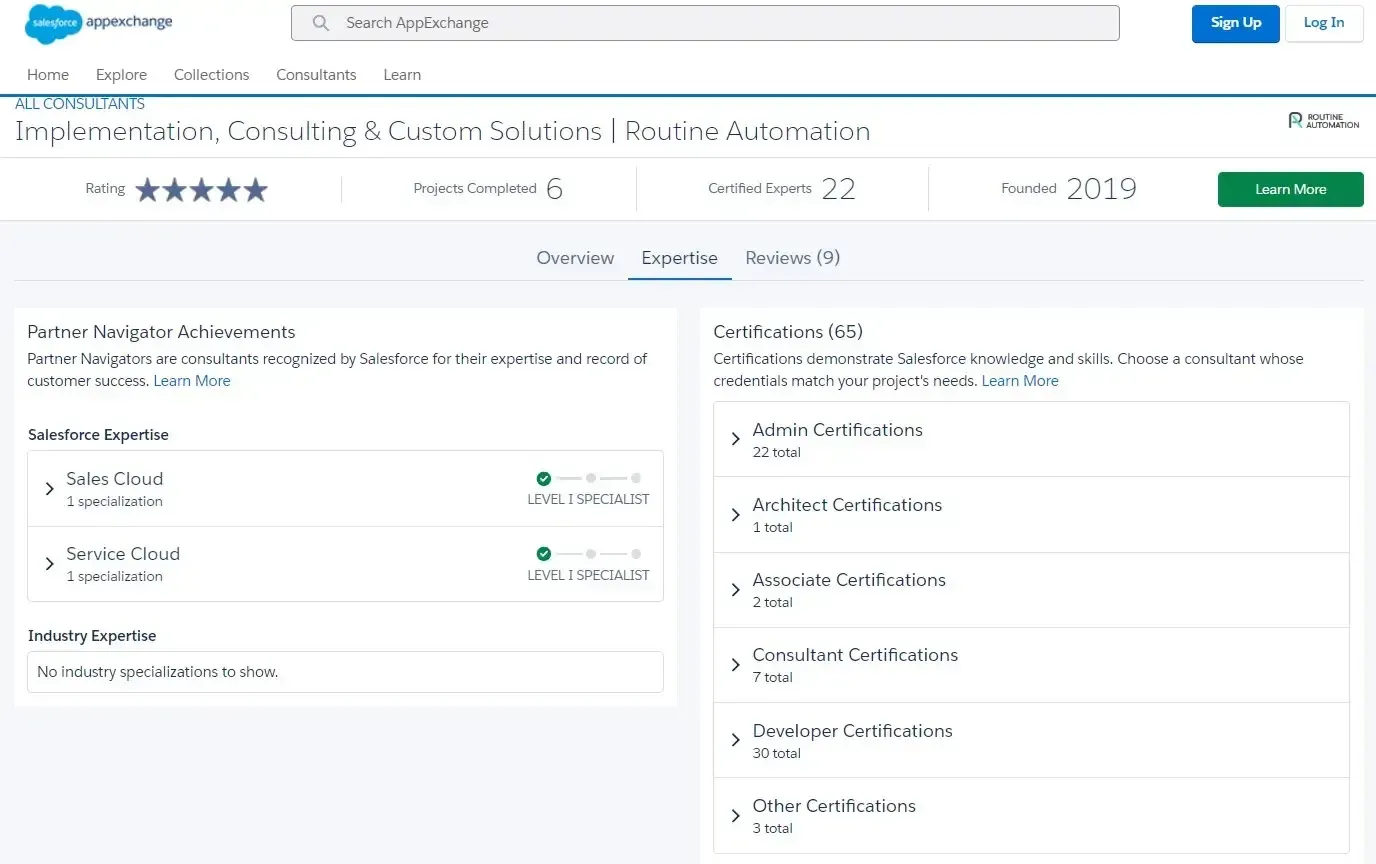
Task: Open Learn More link under Certifications
Action: [1020, 381]
